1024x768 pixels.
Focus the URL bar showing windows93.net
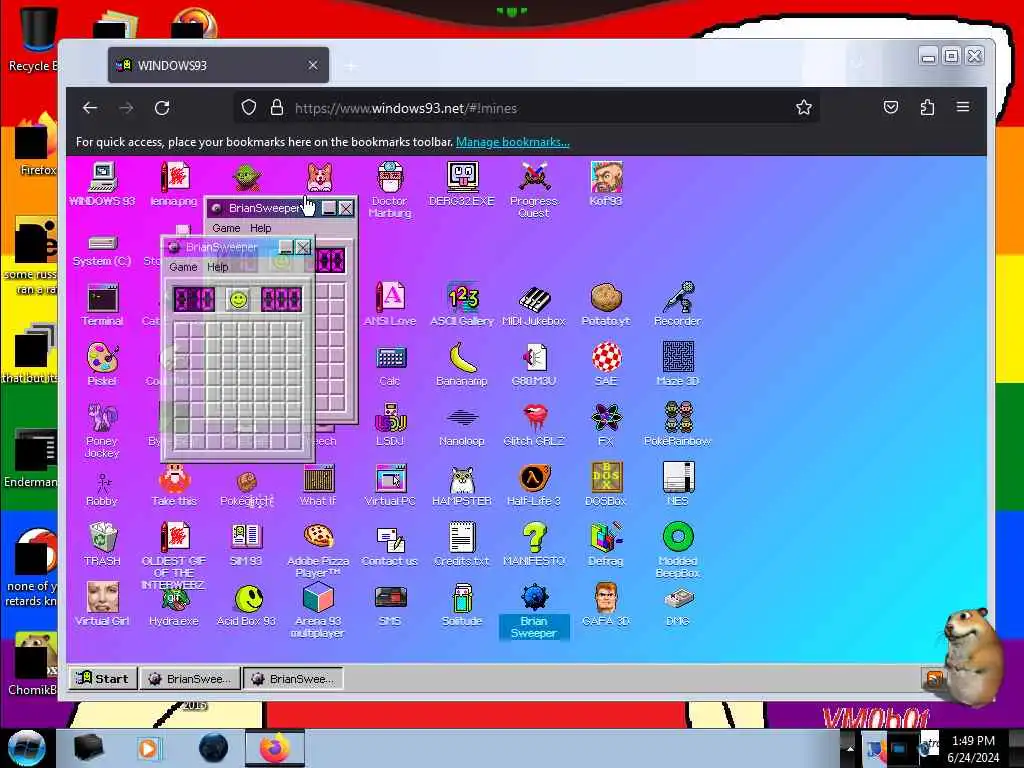[526, 108]
